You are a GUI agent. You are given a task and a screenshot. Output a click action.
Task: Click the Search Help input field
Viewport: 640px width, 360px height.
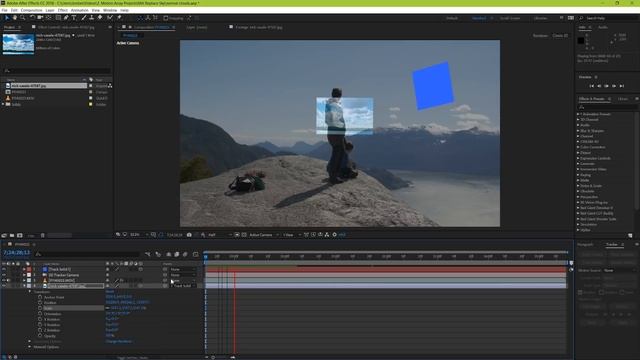[610, 18]
